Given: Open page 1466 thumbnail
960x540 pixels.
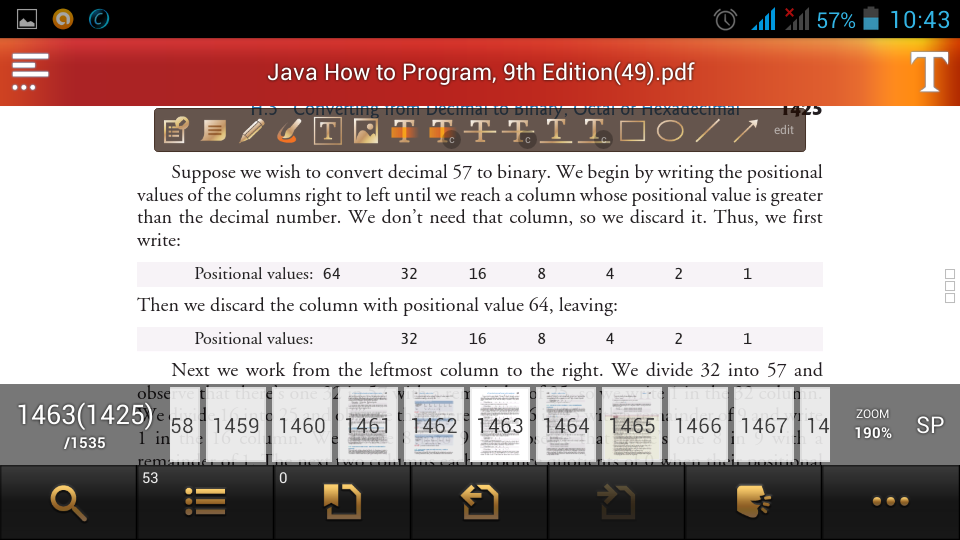Looking at the screenshot, I should coord(699,425).
